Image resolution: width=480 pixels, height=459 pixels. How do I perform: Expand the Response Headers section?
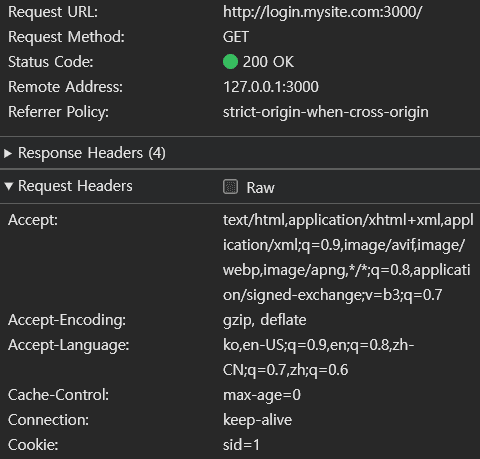(x=8, y=153)
